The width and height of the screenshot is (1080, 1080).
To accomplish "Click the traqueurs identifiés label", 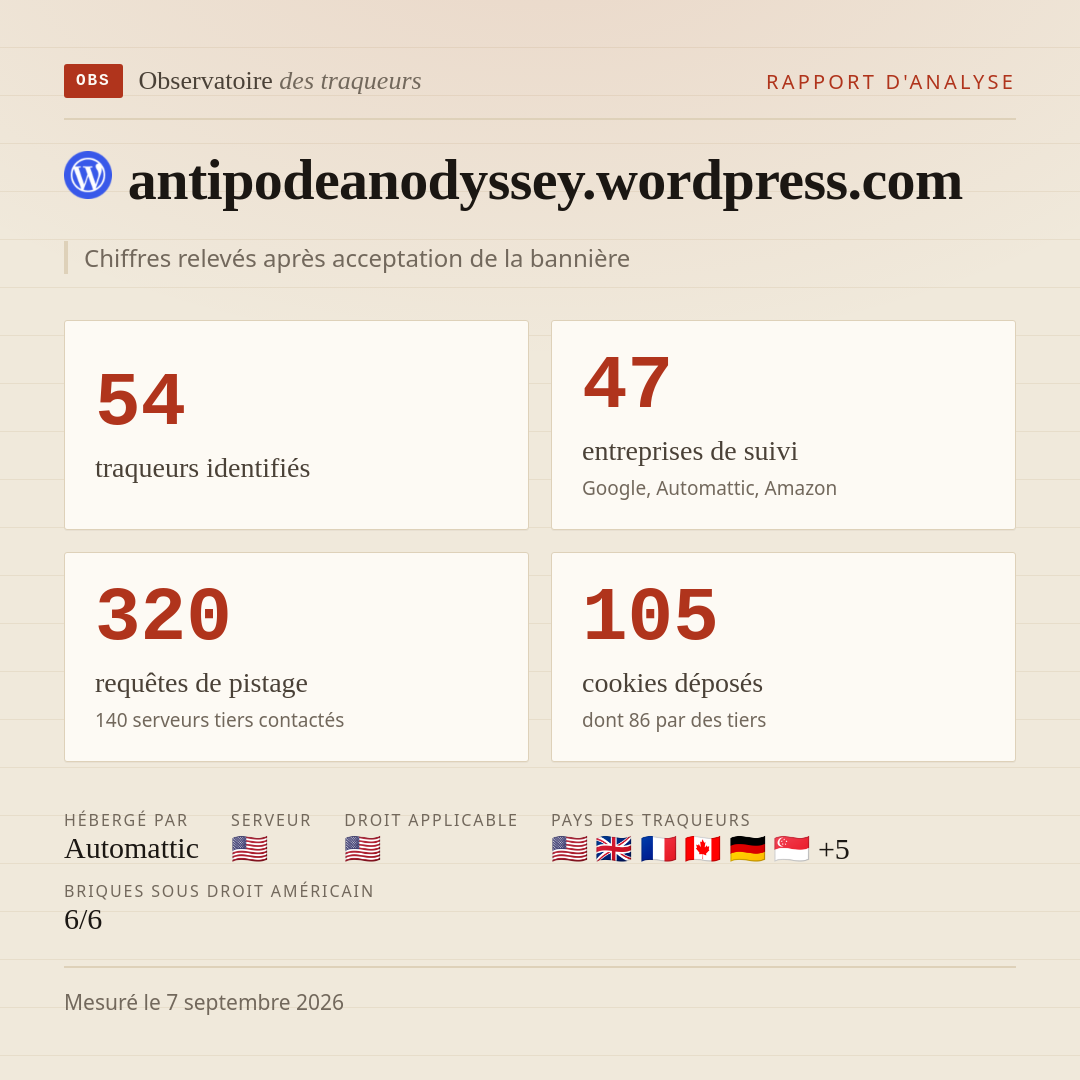I will (x=202, y=468).
